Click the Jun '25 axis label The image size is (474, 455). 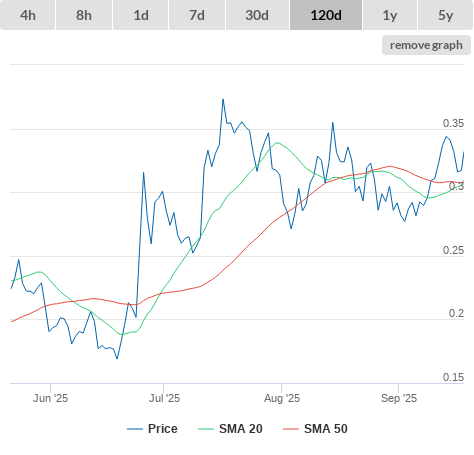pyautogui.click(x=50, y=398)
